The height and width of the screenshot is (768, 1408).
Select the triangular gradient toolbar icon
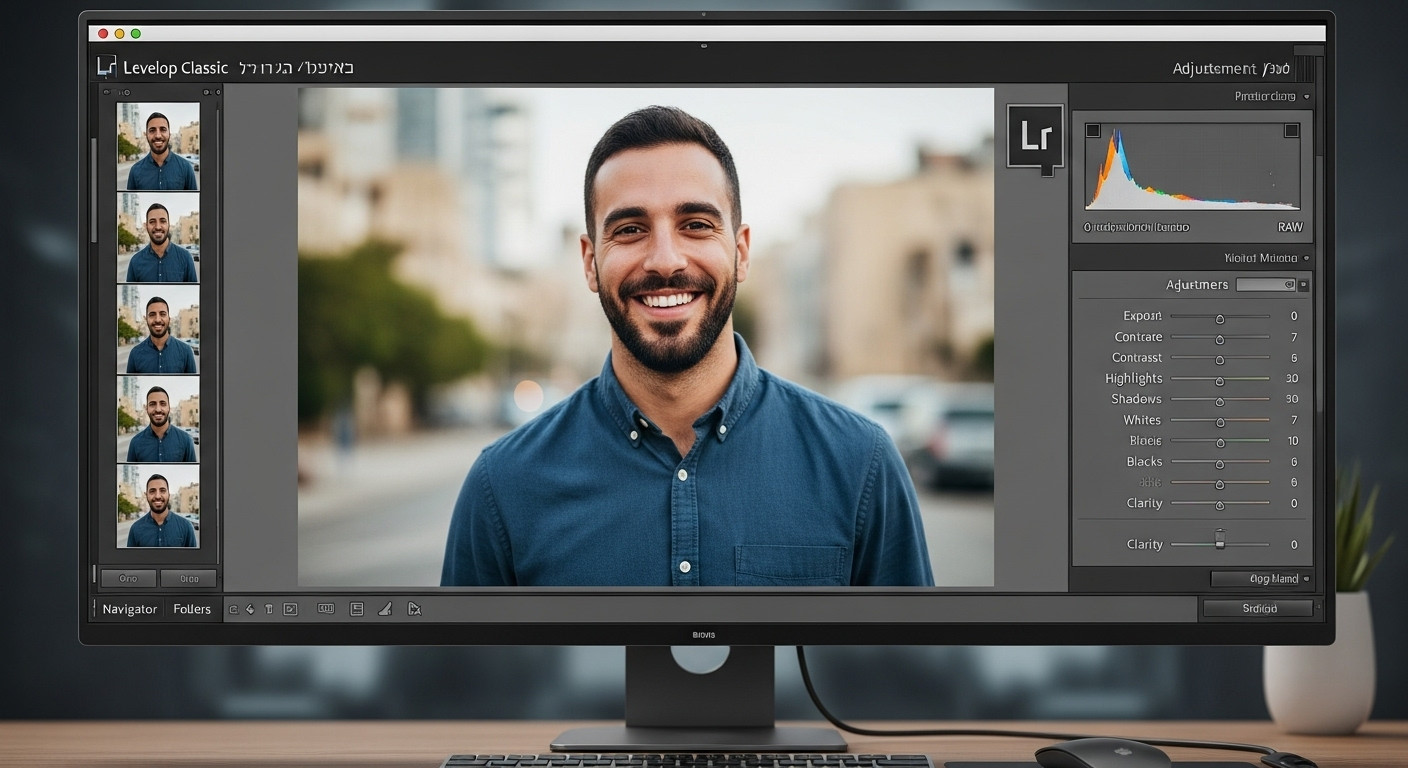[385, 608]
